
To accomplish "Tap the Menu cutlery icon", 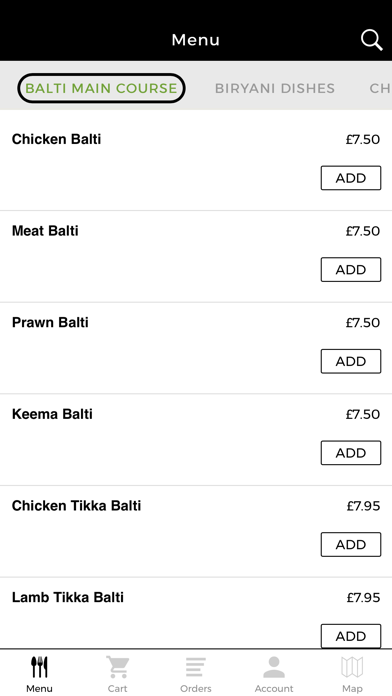I will pyautogui.click(x=39, y=667).
